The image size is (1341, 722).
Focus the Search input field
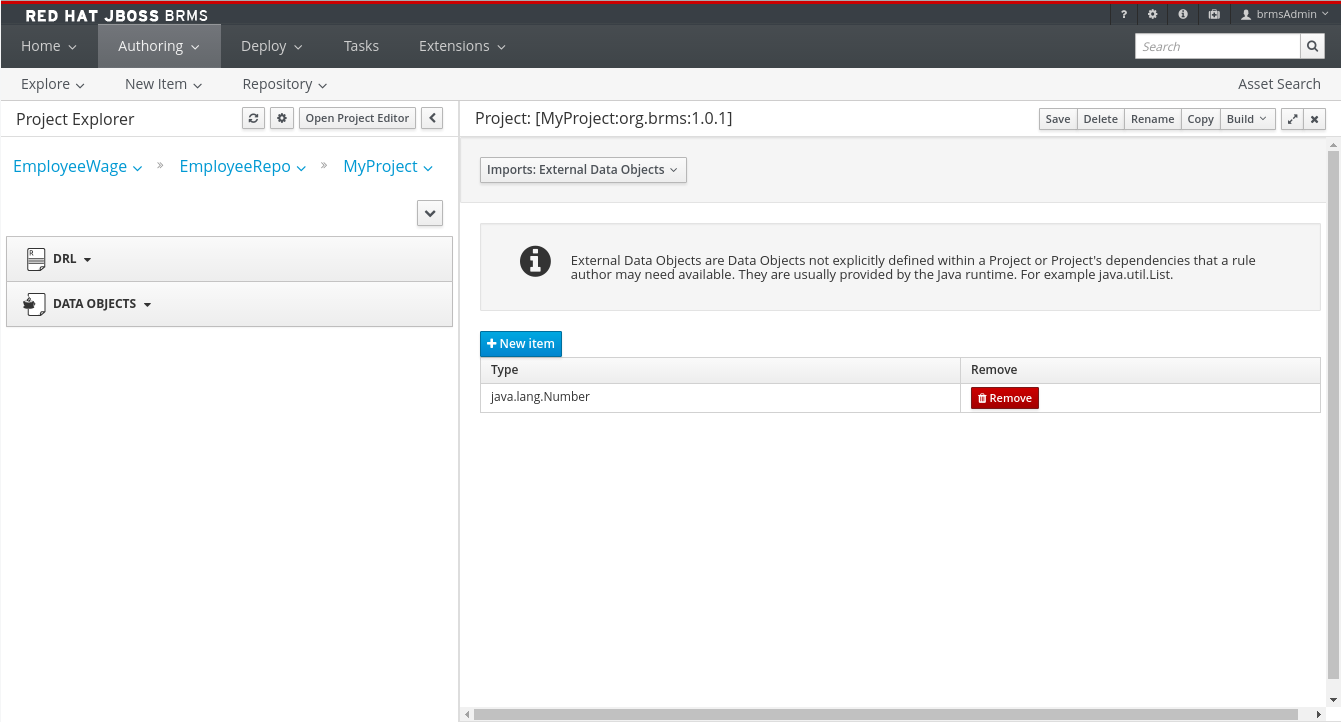click(x=1217, y=46)
